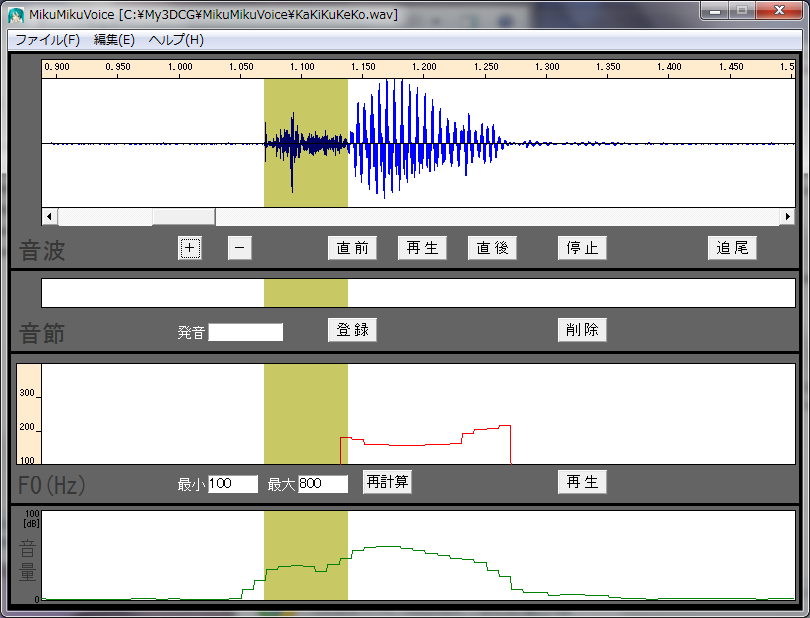Play the F0 with the F0 再生 button

click(582, 482)
